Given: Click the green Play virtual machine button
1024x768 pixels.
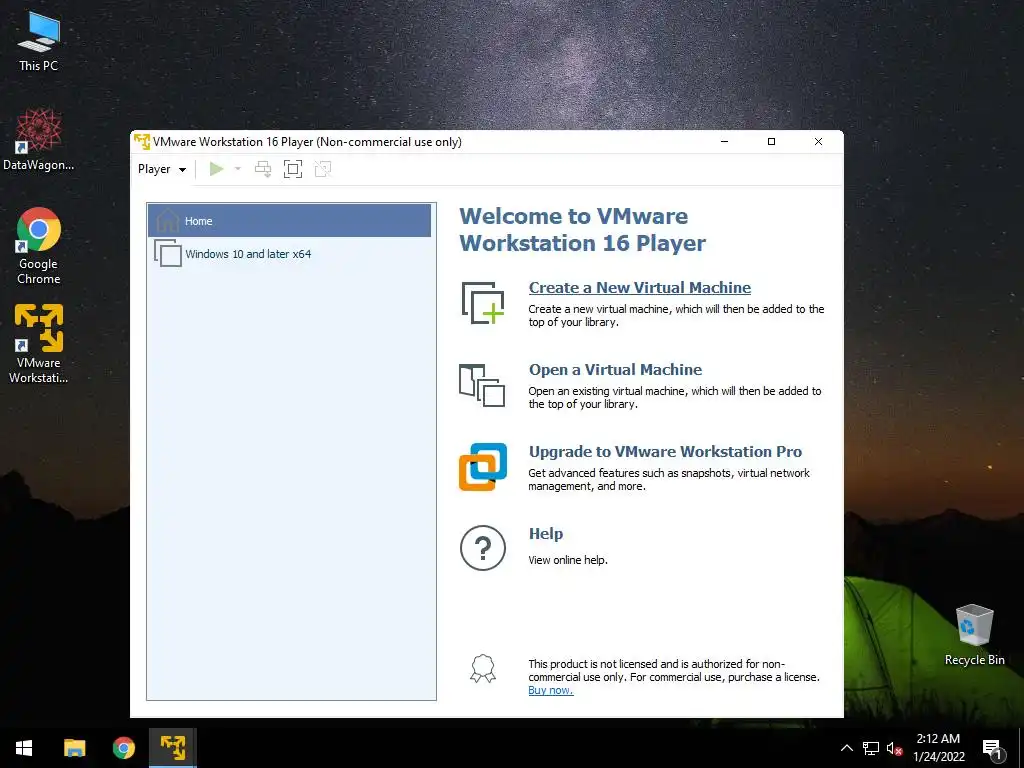Looking at the screenshot, I should click(216, 169).
